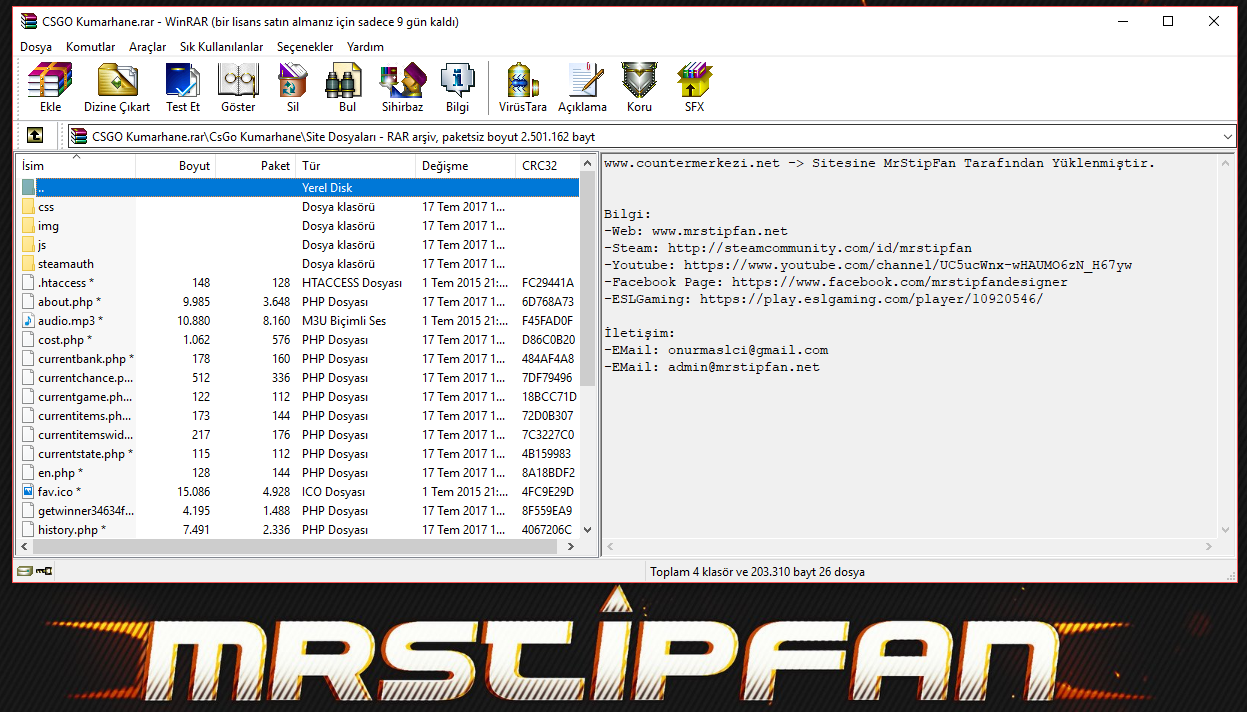Open the Dosya menu
This screenshot has height=712, width=1247.
tap(36, 47)
